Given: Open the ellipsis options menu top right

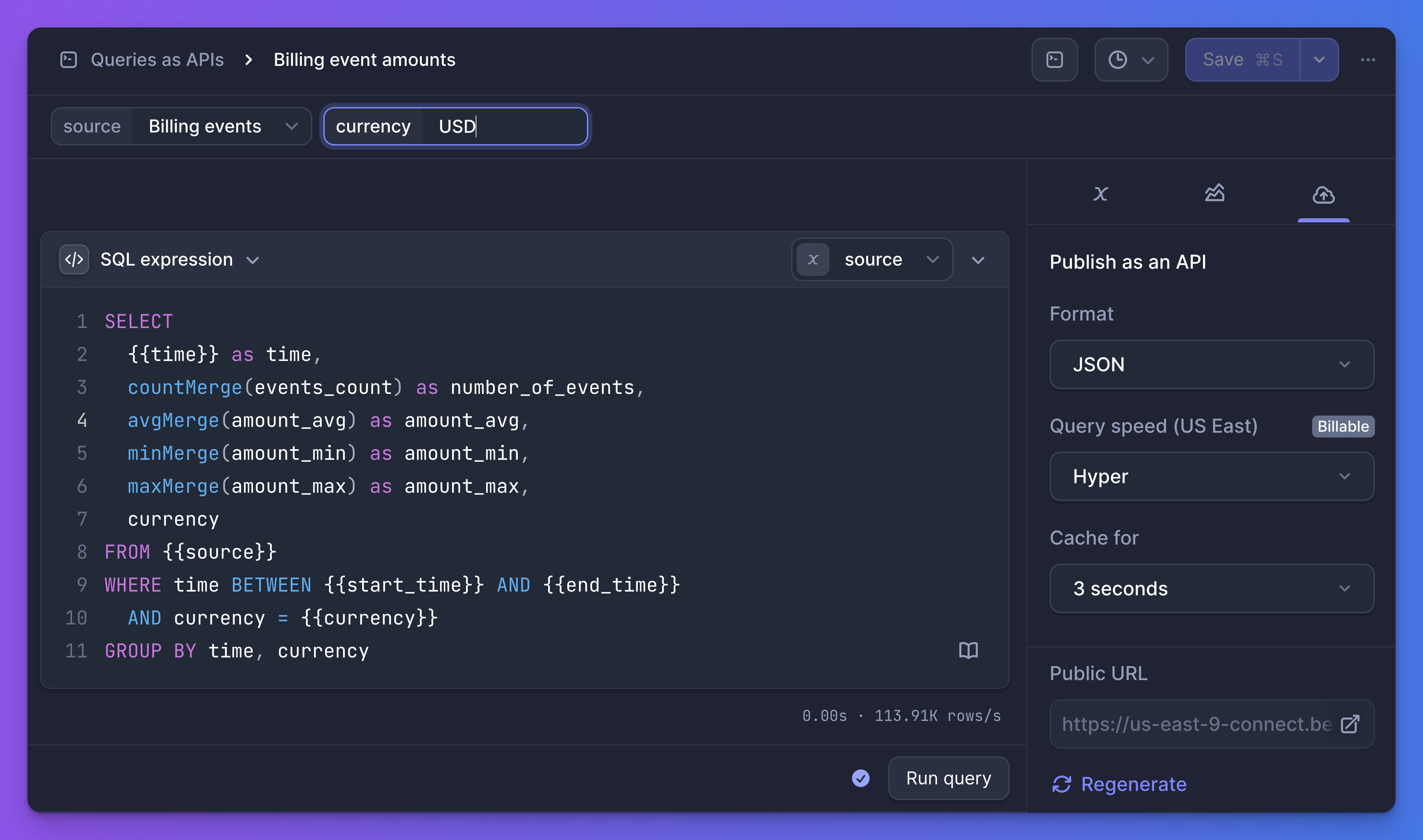Looking at the screenshot, I should coord(1368,59).
